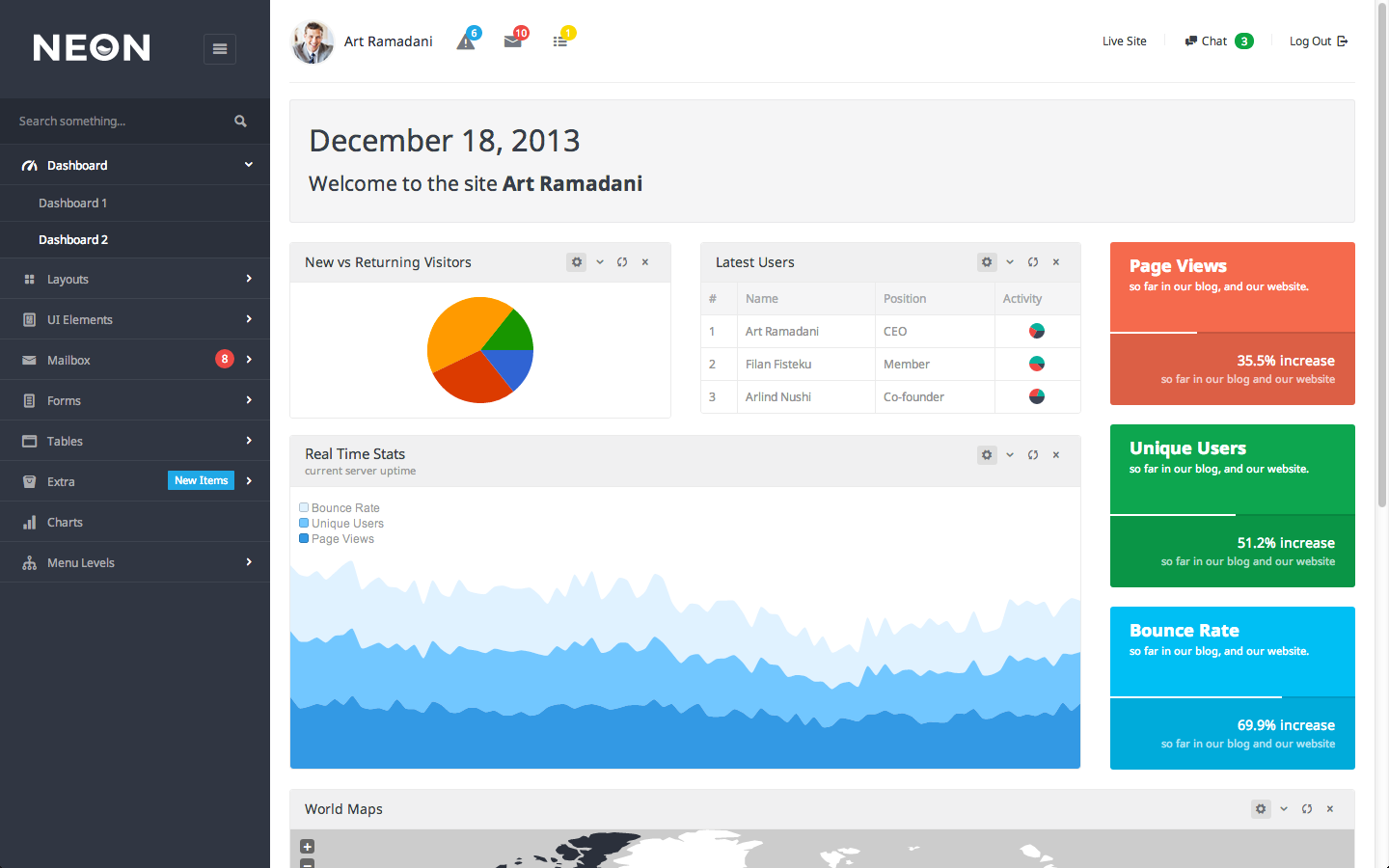Zoom in on the world map
This screenshot has height=868, width=1389.
(307, 847)
